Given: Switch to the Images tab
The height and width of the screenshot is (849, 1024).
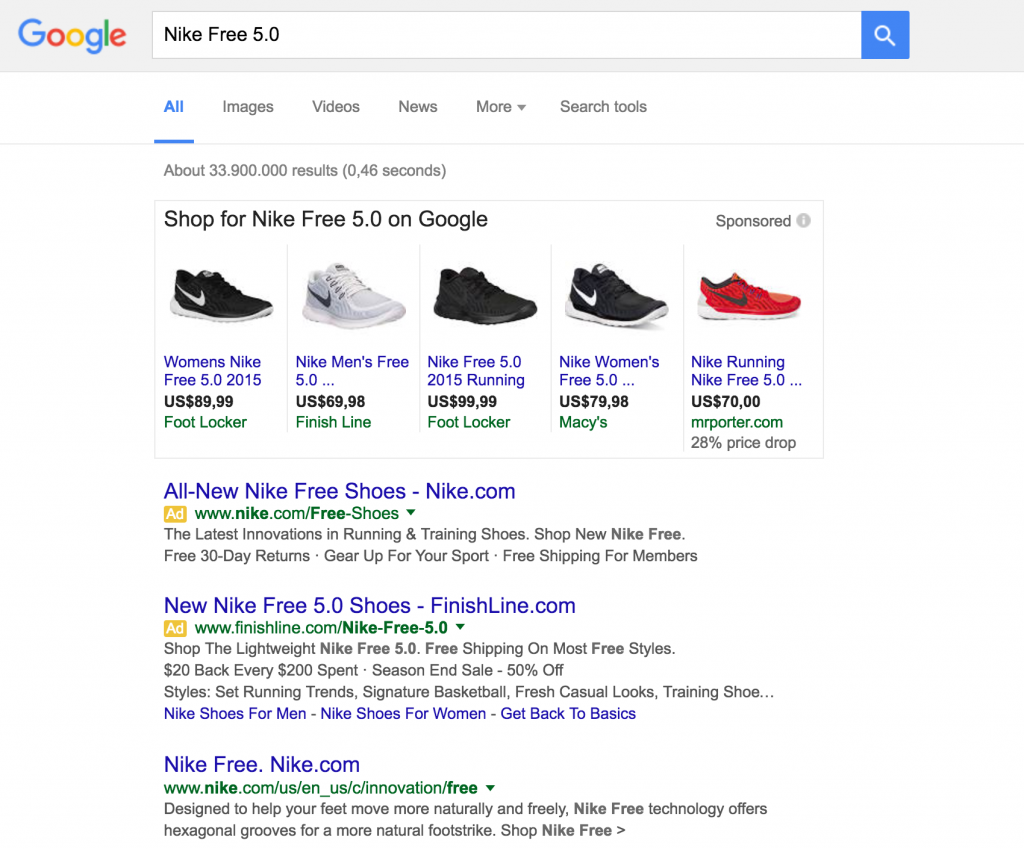Looking at the screenshot, I should (248, 106).
